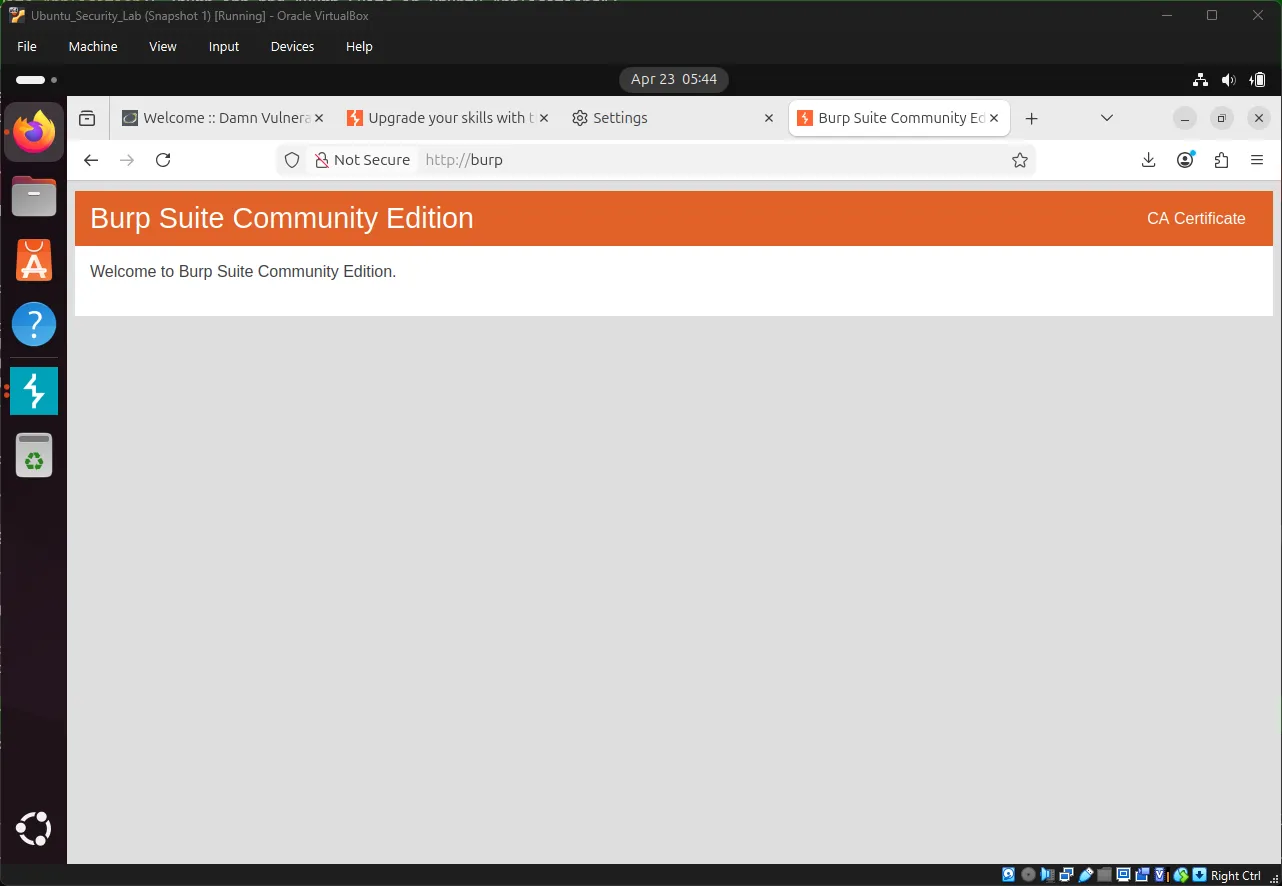Click the VirtualBox USB device status icon
This screenshot has height=886, width=1282.
1085,874
